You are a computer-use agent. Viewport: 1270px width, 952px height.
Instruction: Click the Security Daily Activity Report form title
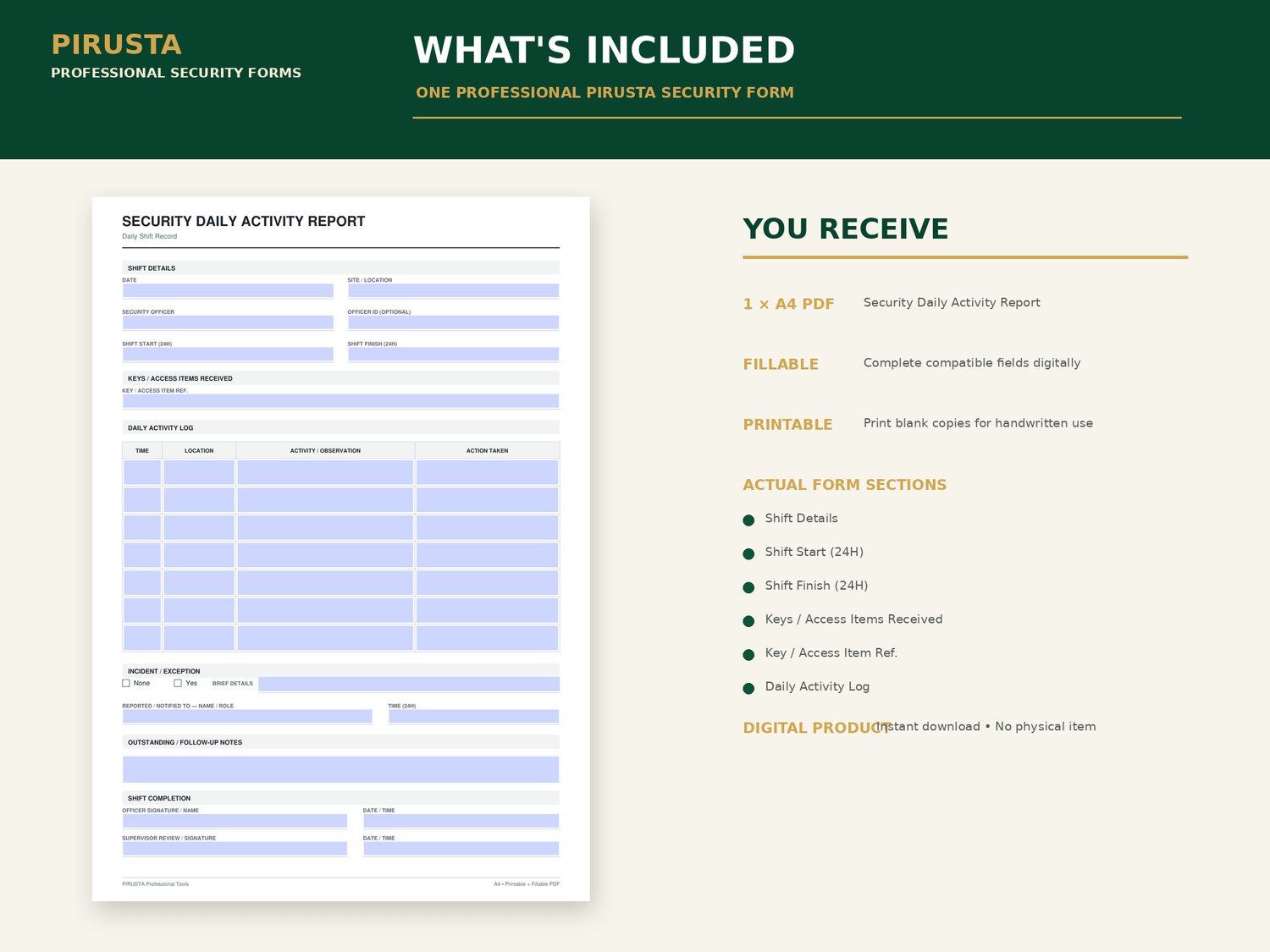[243, 222]
